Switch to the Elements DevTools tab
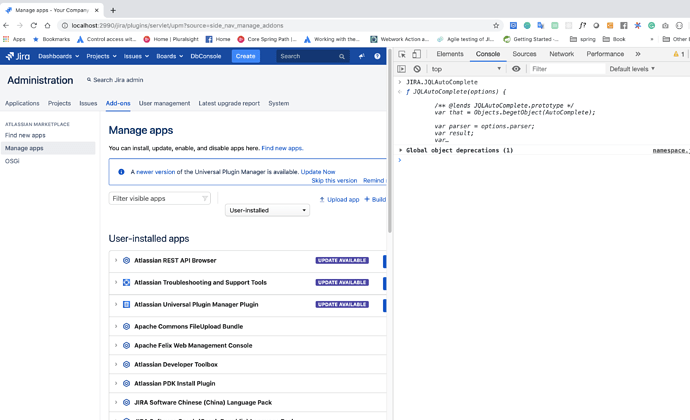The height and width of the screenshot is (420, 690). [450, 54]
